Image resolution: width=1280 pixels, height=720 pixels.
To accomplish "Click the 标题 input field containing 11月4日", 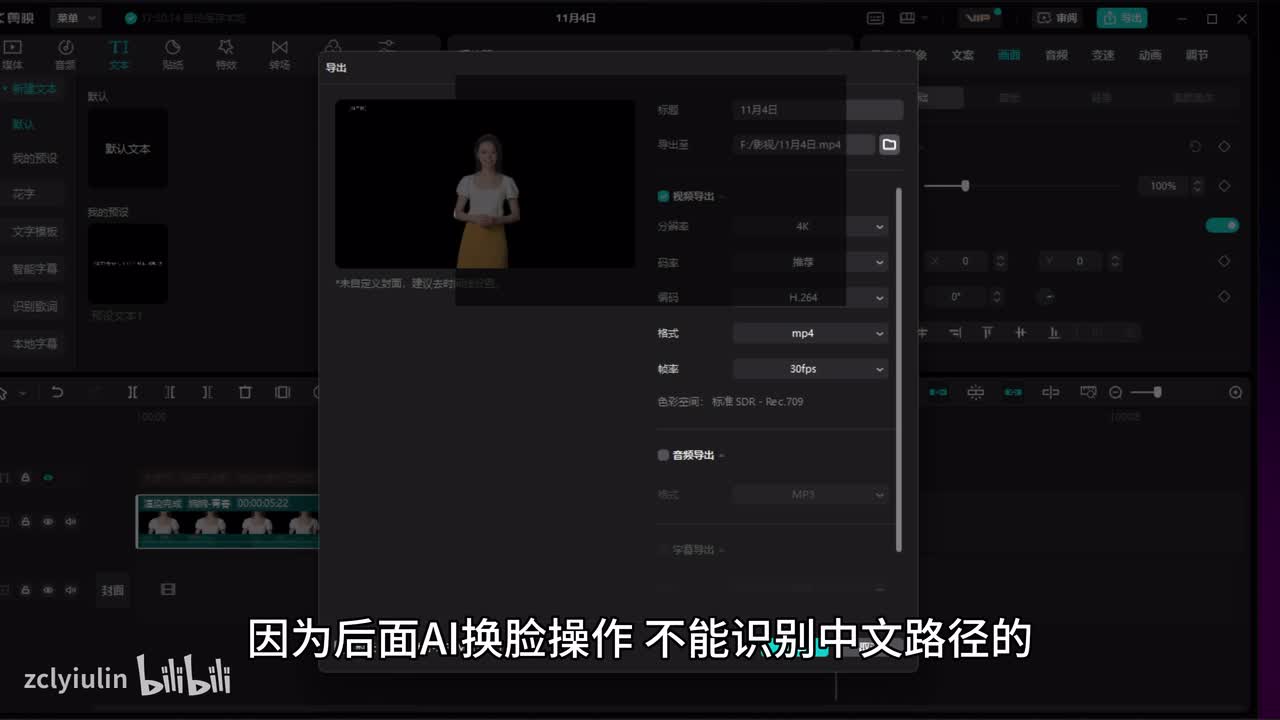I will pyautogui.click(x=818, y=110).
